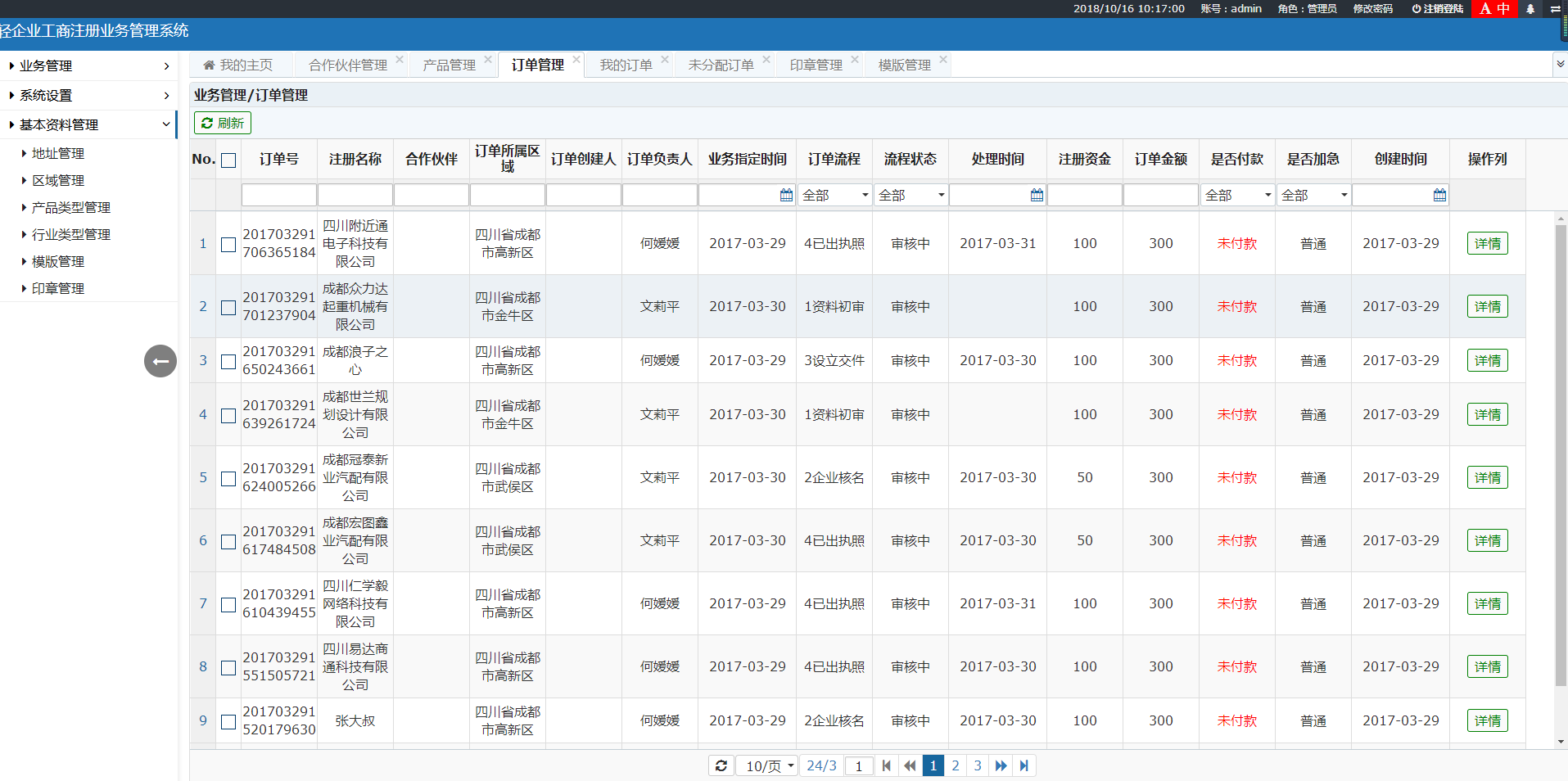Open the calendar picker for 处理时间 filter
1568x781 pixels.
[x=1037, y=195]
